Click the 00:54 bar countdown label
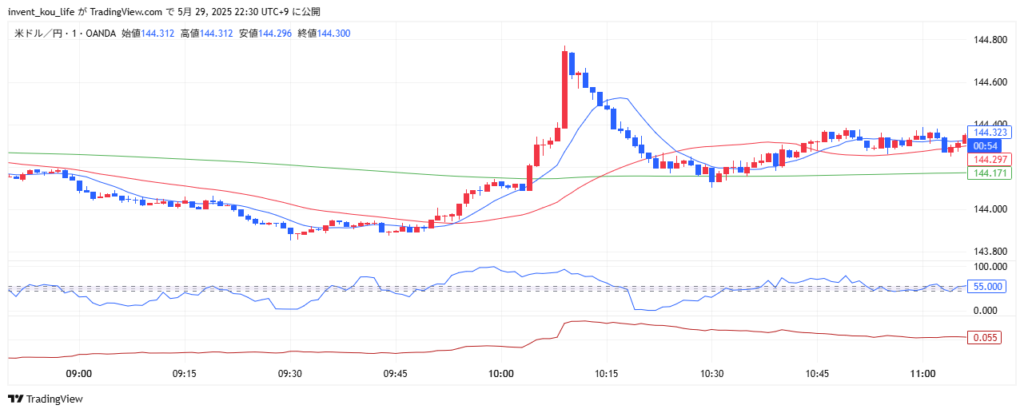This screenshot has height=413, width=1024. coord(983,145)
